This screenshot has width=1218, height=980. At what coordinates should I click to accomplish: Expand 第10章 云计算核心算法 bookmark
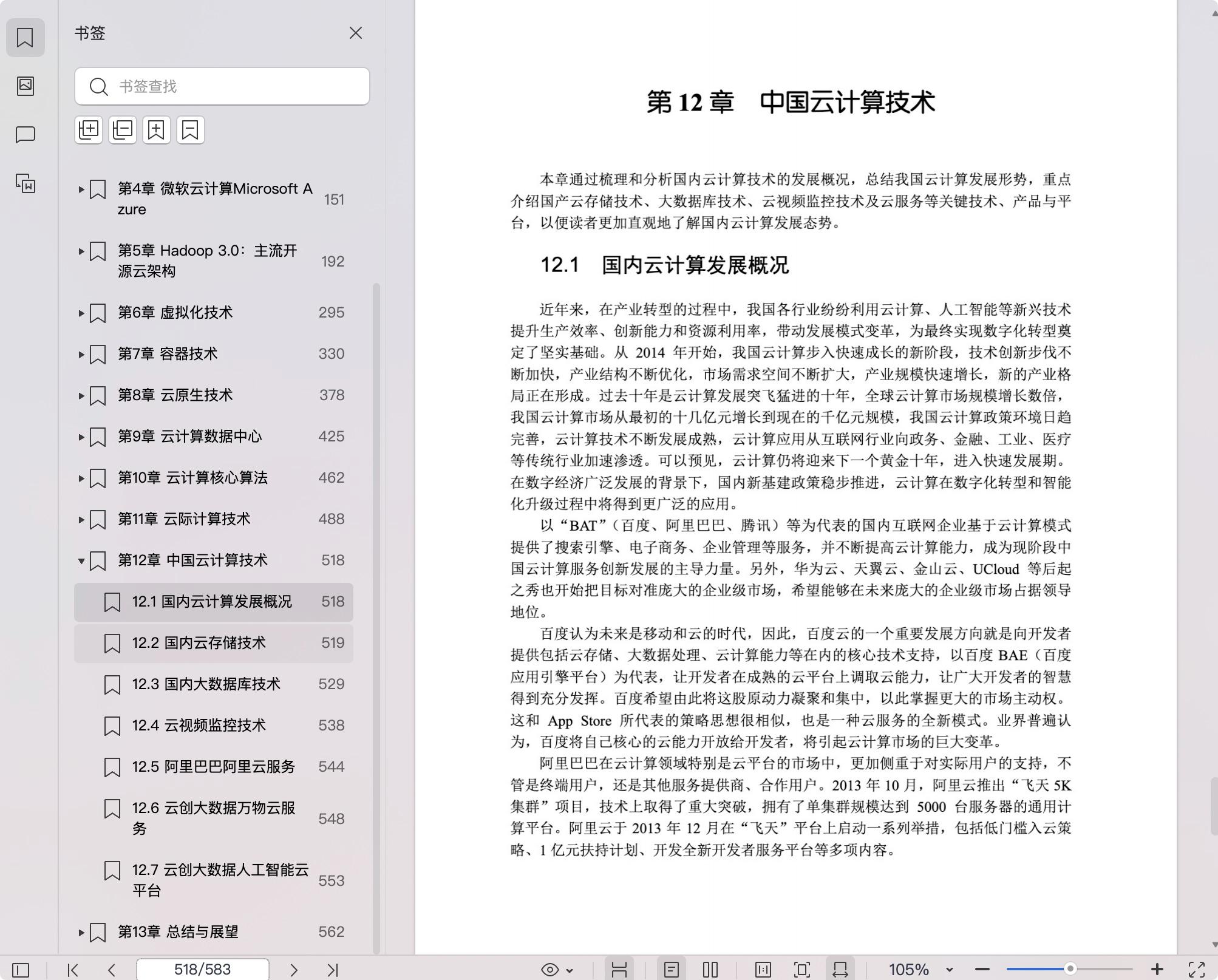pyautogui.click(x=81, y=478)
